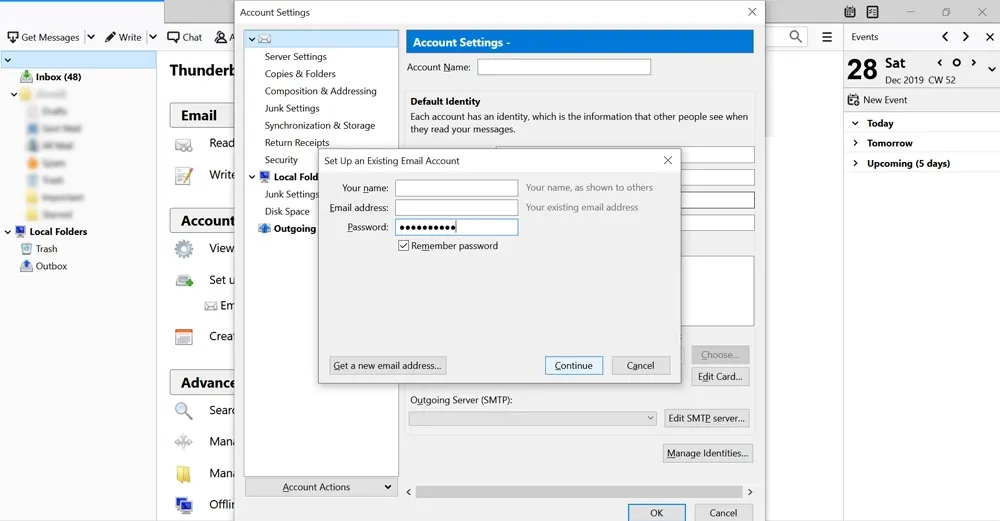The width and height of the screenshot is (1000, 521).
Task: Open Disk Space settings
Action: [287, 212]
